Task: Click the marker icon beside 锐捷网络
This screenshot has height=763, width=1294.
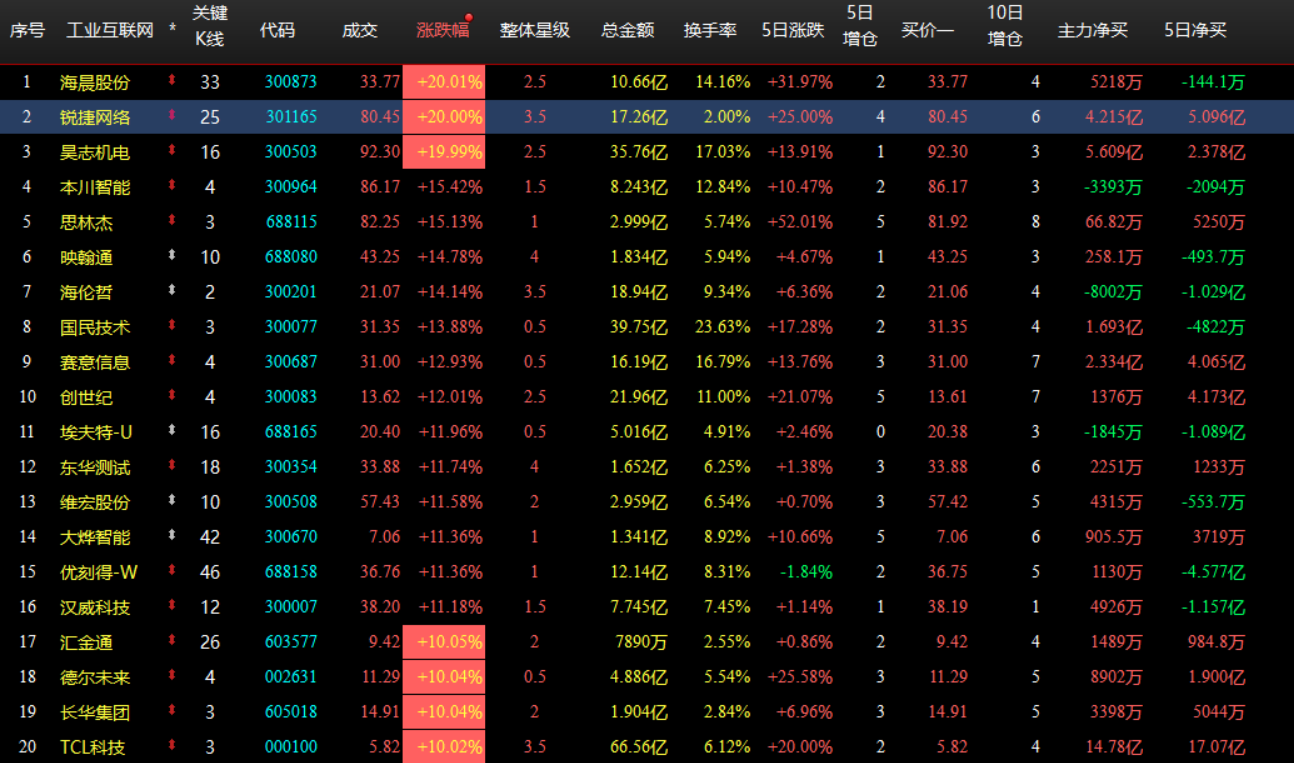Action: [x=172, y=116]
